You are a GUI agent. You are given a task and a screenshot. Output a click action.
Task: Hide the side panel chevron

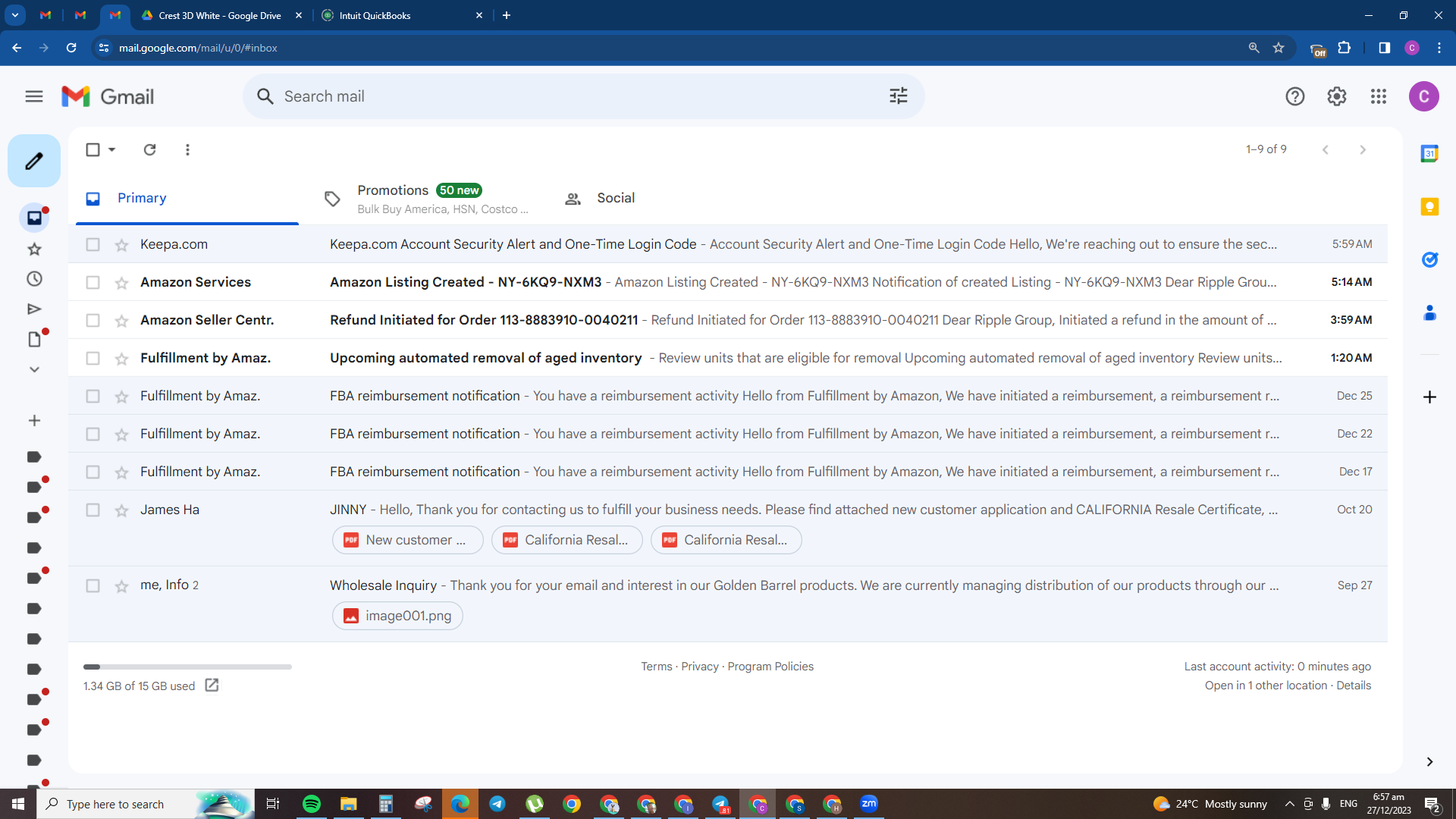pos(1429,762)
